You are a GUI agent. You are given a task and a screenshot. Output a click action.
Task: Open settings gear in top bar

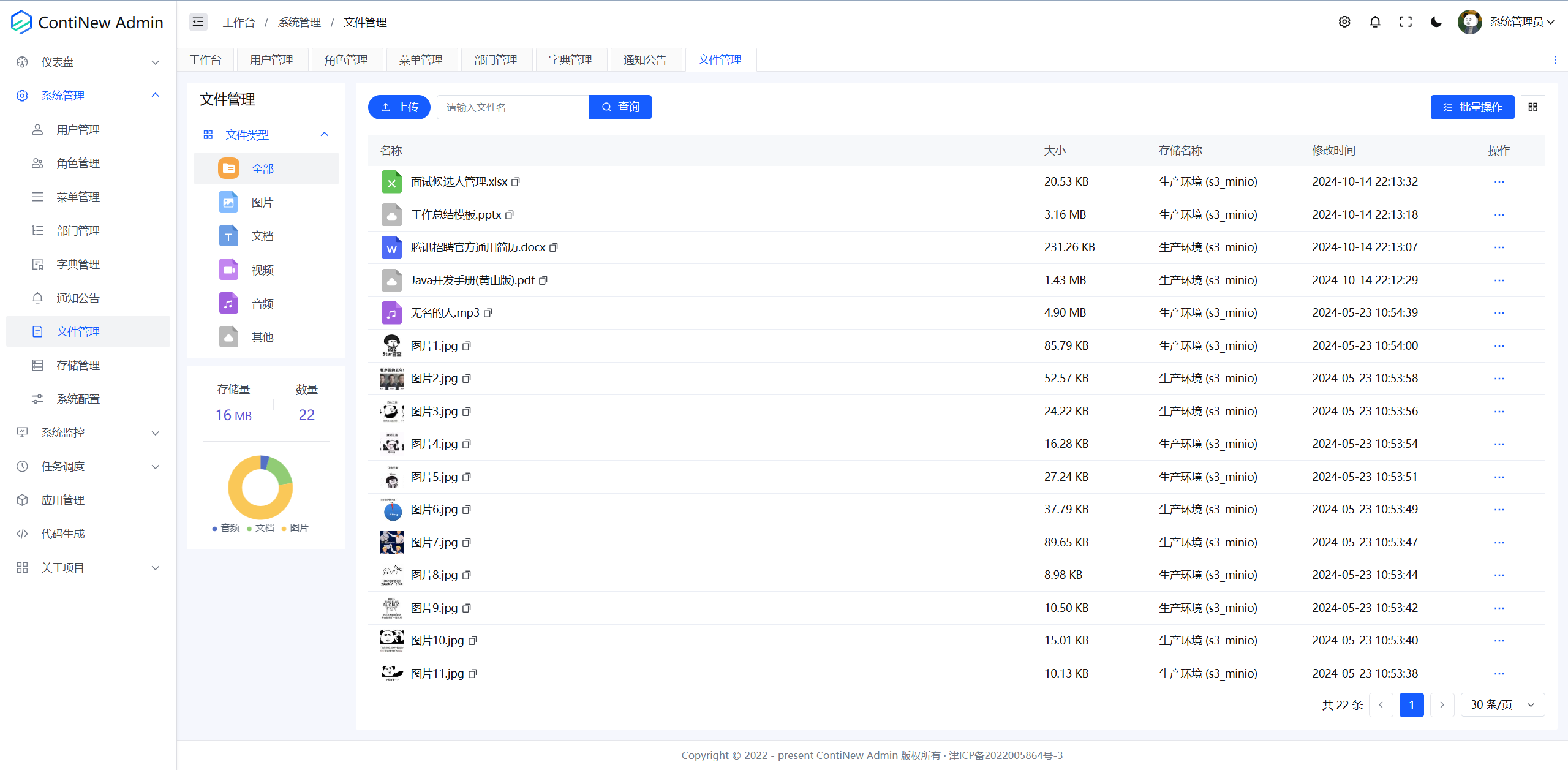[1344, 22]
